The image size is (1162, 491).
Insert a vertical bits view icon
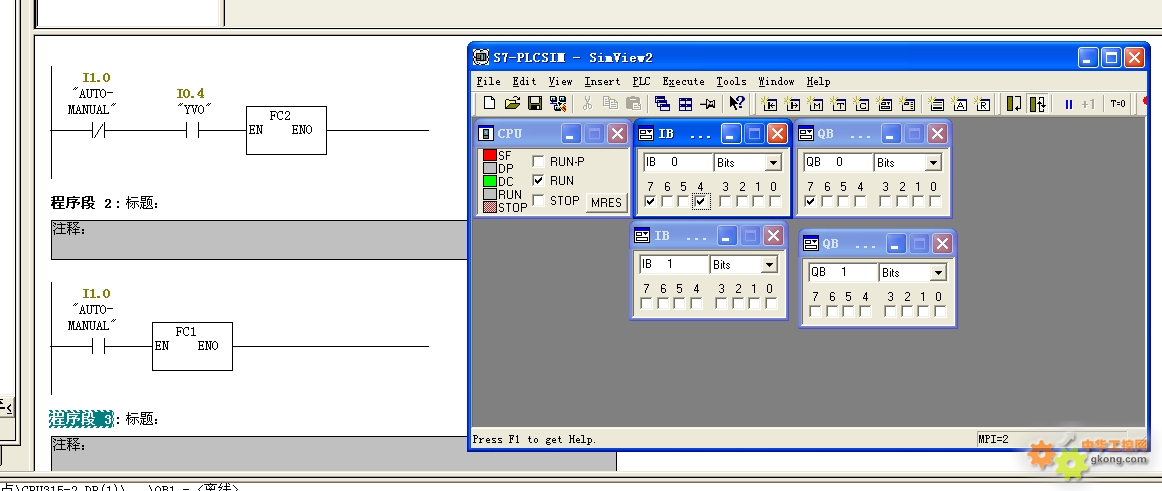[x=908, y=104]
